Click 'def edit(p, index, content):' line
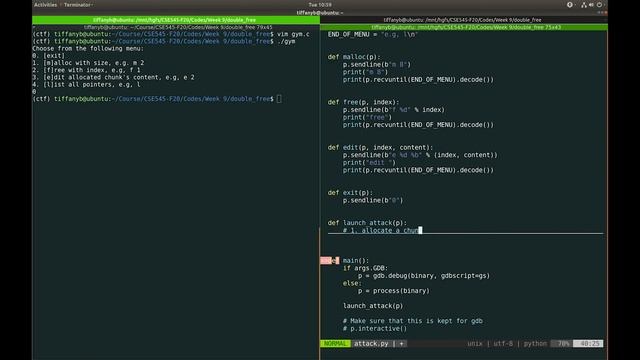This screenshot has height=360, width=640. pyautogui.click(x=380, y=148)
